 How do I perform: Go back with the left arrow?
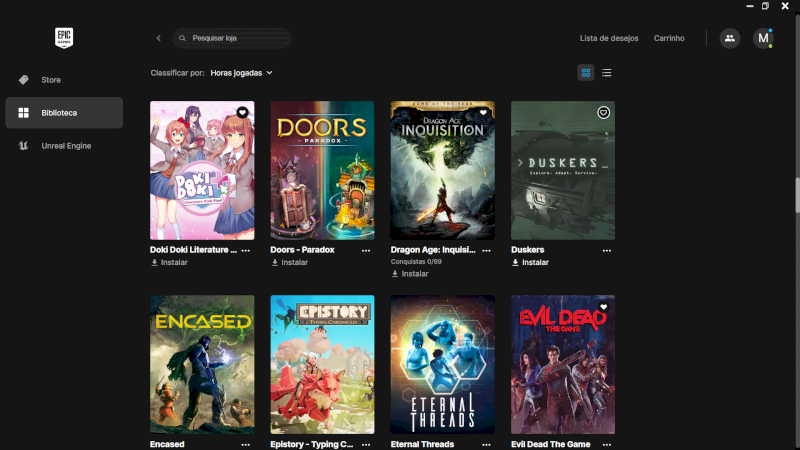click(159, 38)
